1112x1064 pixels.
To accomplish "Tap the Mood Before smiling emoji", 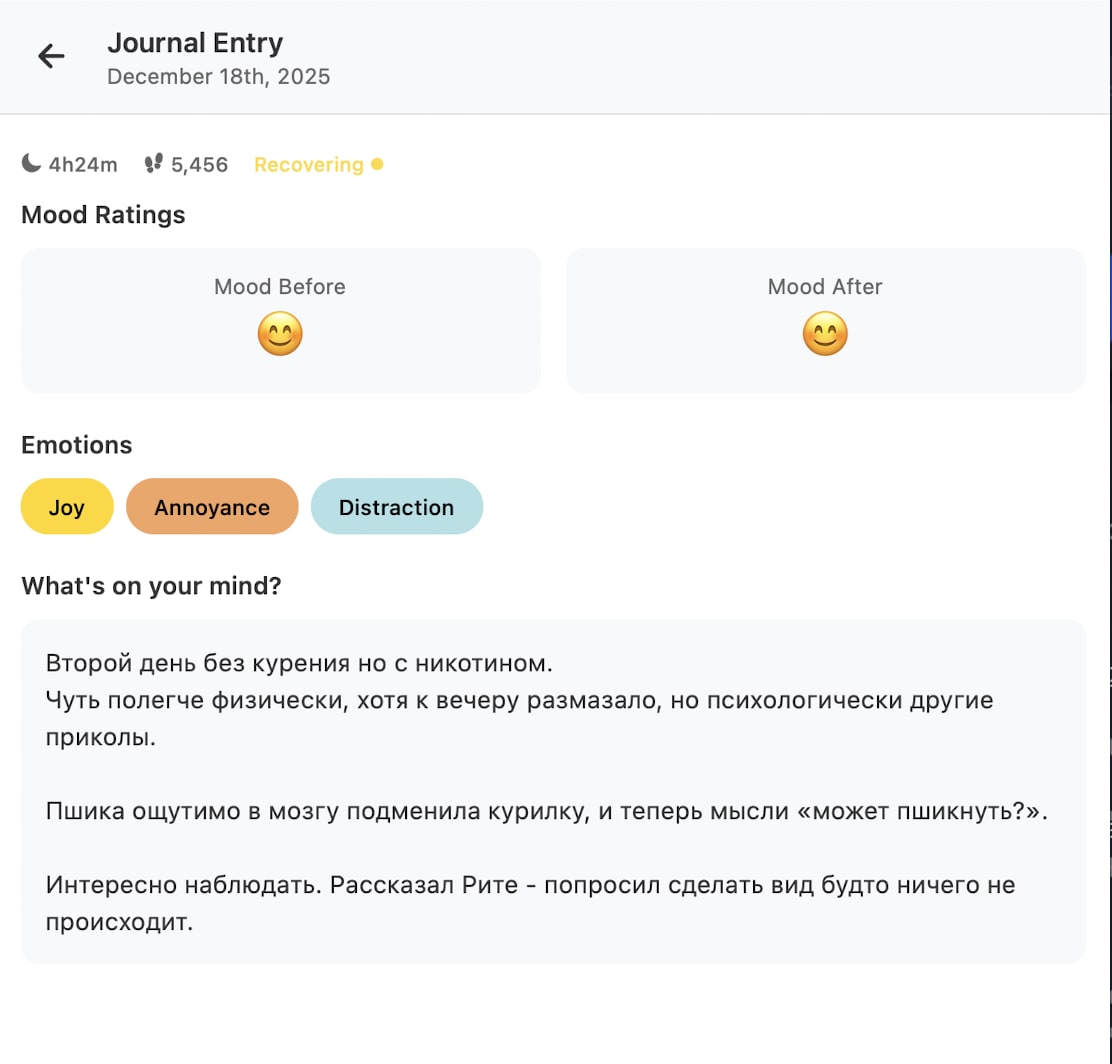I will [280, 333].
